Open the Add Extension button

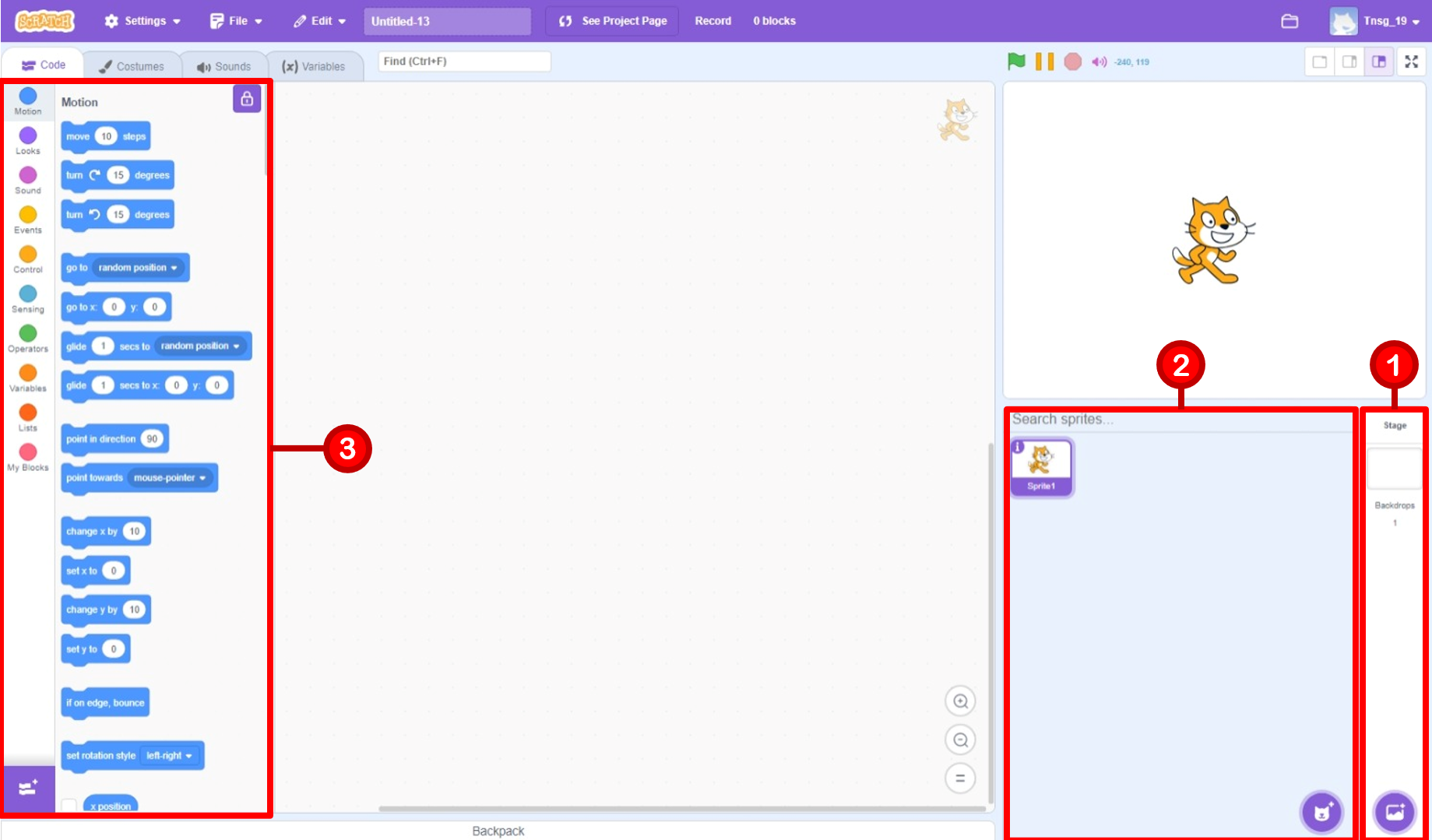(x=29, y=789)
